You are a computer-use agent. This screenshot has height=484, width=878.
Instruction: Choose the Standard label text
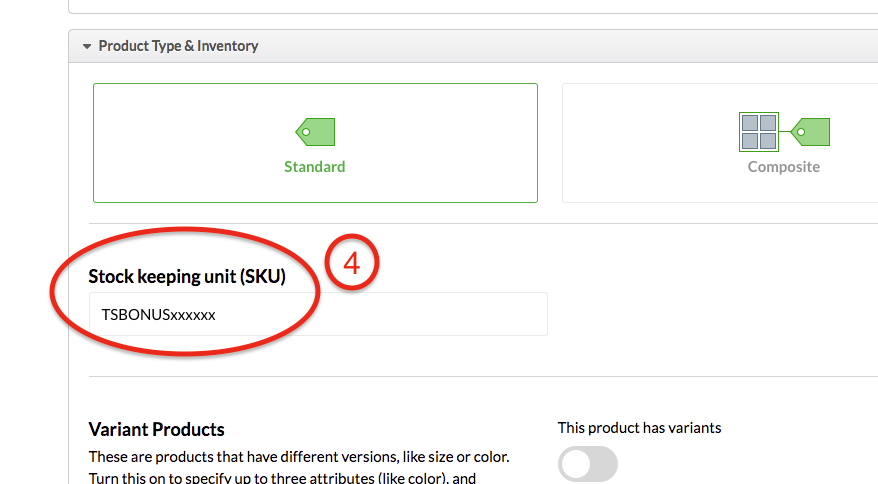(315, 166)
